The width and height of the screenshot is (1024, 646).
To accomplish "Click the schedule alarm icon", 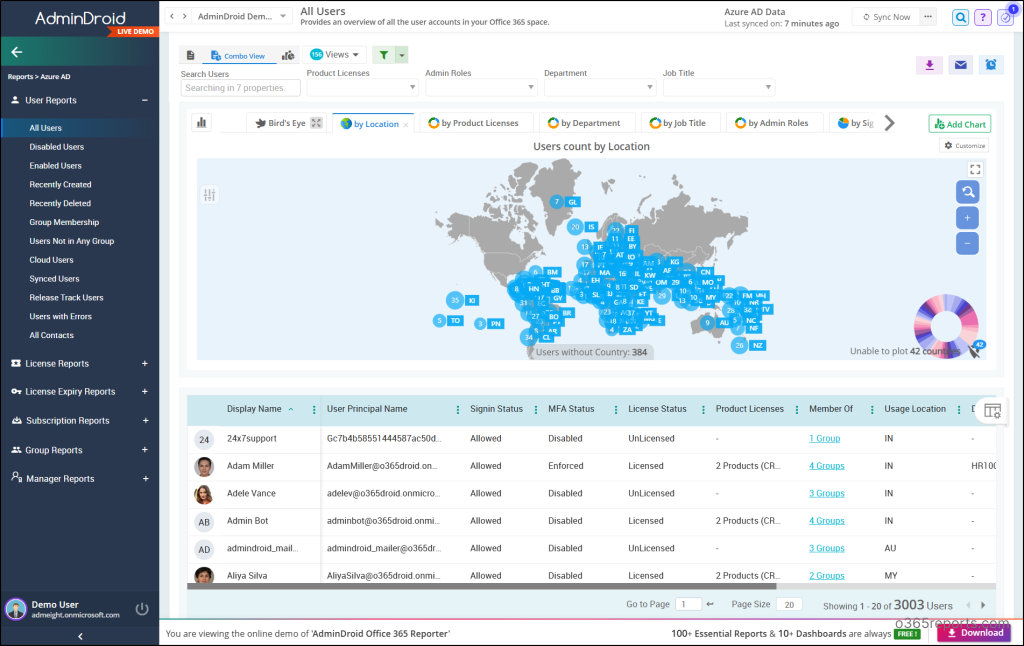I will (x=991, y=65).
